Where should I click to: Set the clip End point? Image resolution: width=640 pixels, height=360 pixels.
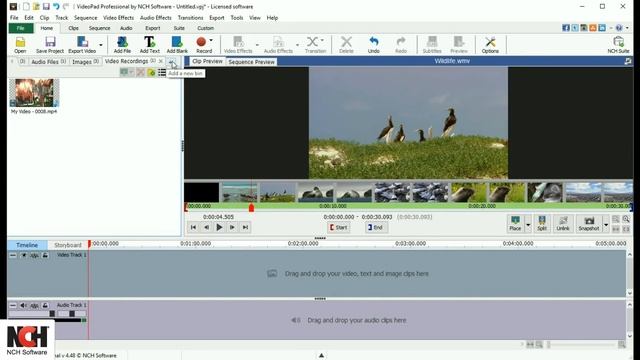pyautogui.click(x=375, y=227)
